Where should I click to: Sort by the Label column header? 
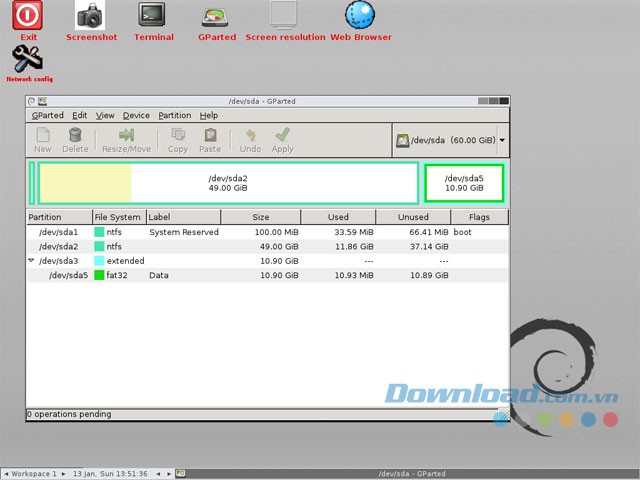[183, 217]
